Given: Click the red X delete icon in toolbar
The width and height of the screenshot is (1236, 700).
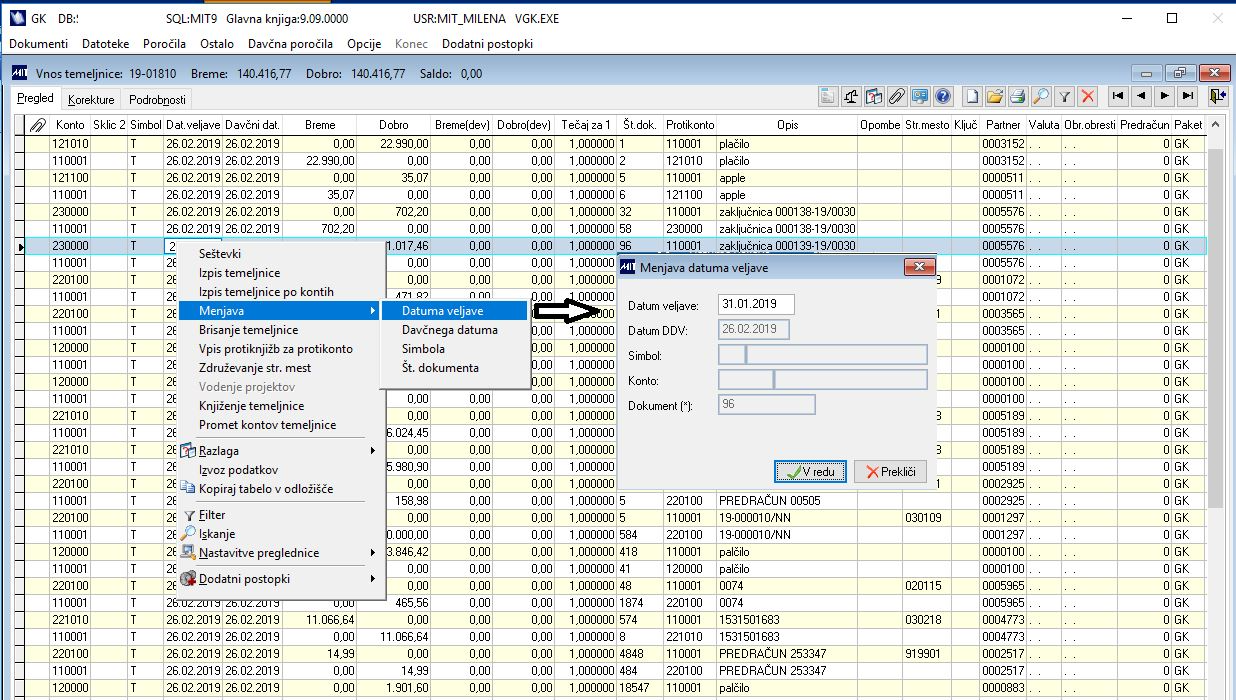Looking at the screenshot, I should pos(1088,97).
